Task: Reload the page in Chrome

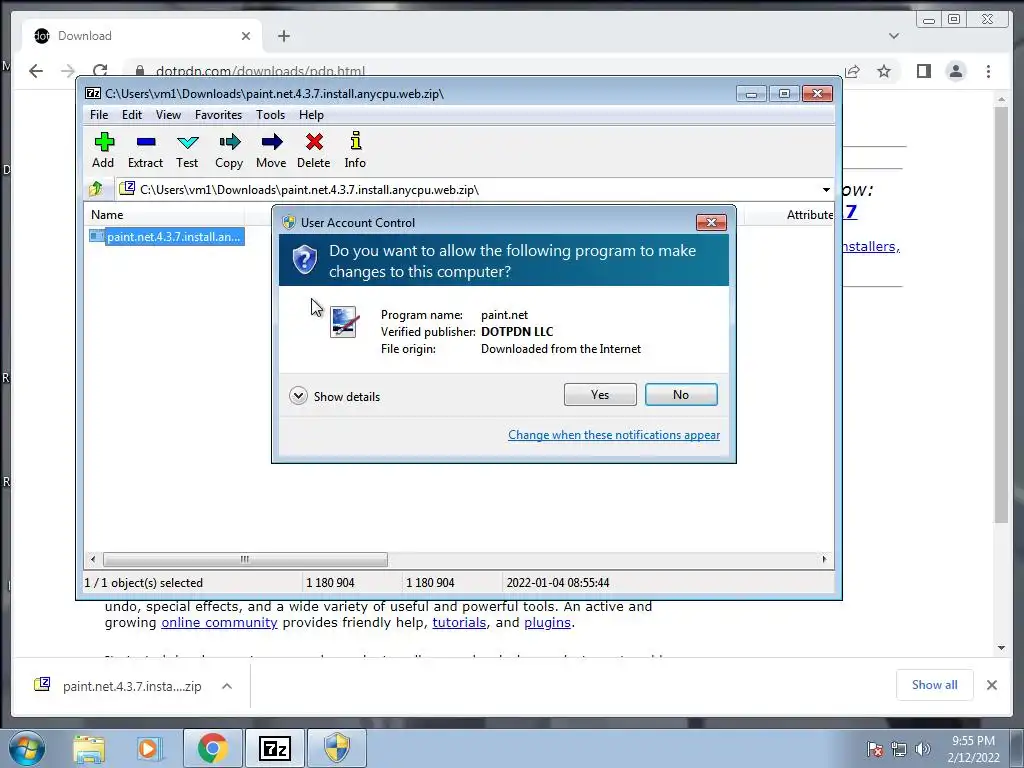Action: click(100, 71)
